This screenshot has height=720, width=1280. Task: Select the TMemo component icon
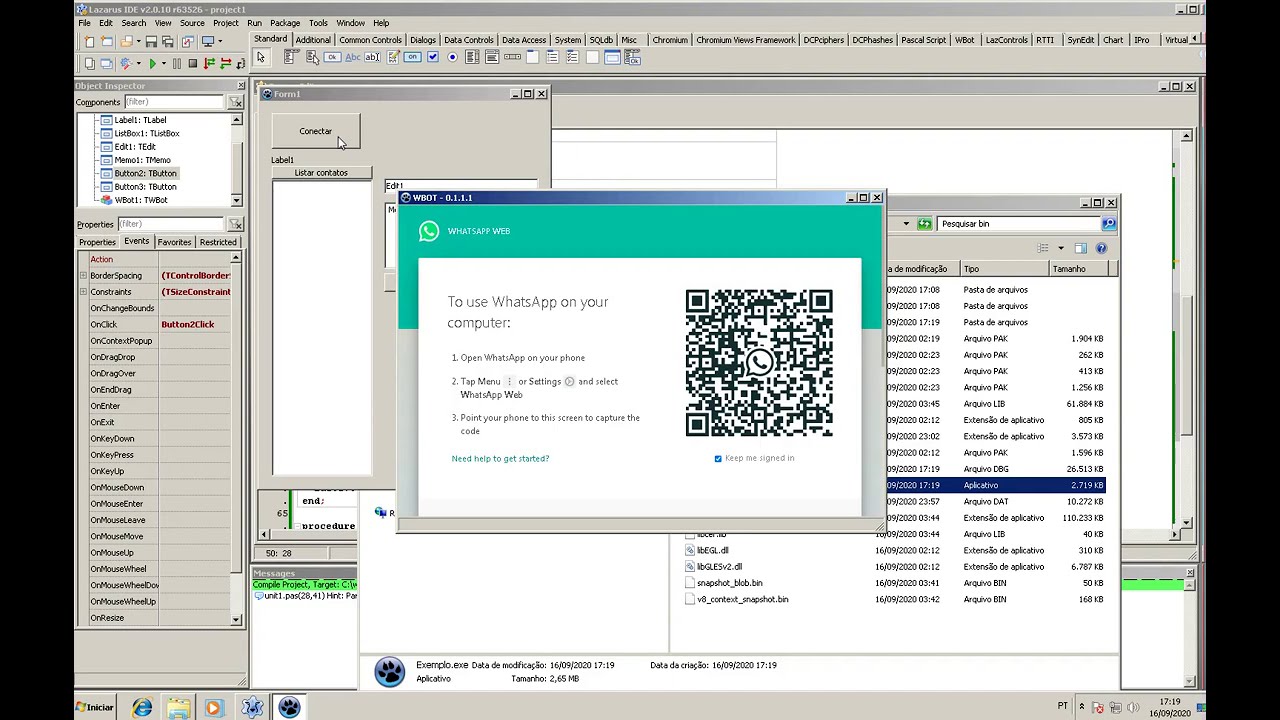pyautogui.click(x=394, y=57)
